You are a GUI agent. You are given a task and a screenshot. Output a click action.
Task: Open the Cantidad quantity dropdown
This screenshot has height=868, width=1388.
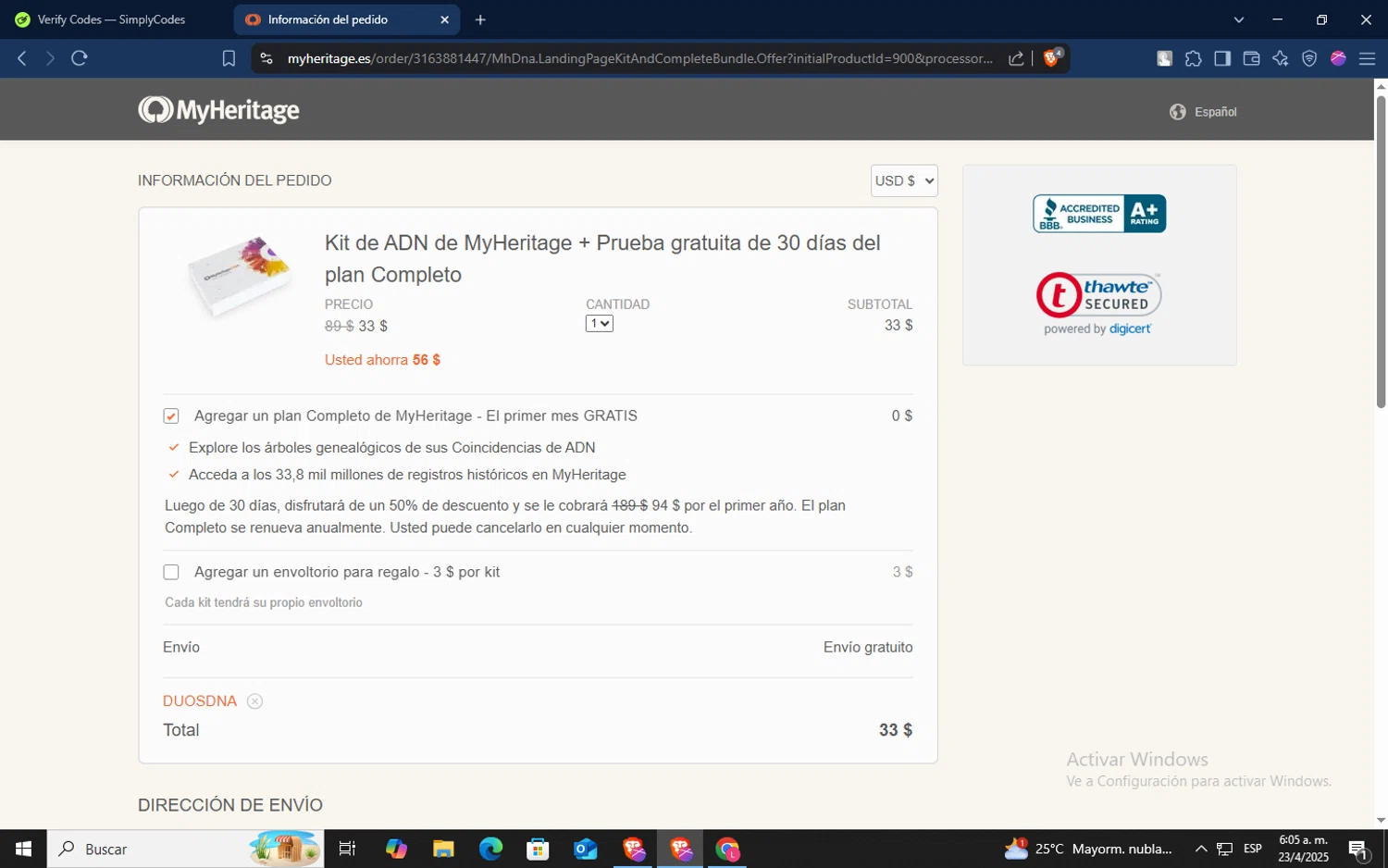click(x=600, y=324)
